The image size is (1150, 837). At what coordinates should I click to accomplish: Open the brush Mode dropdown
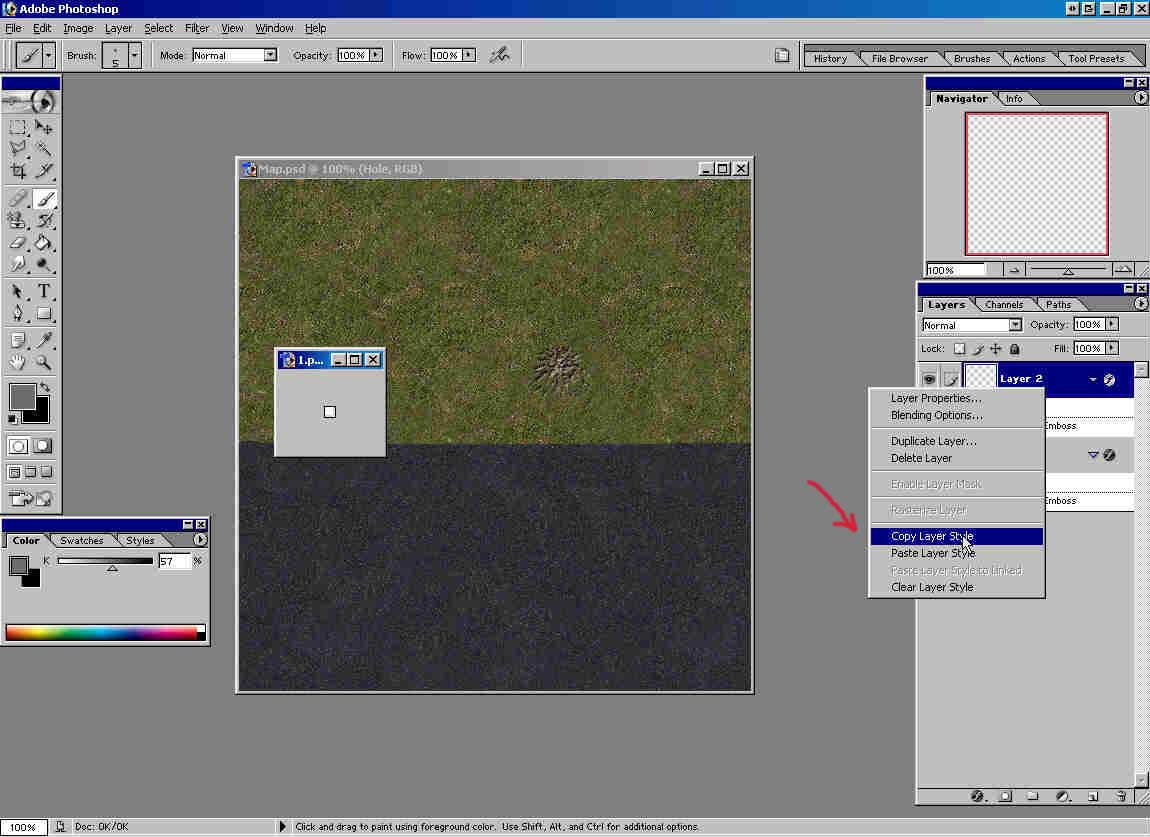pos(270,55)
